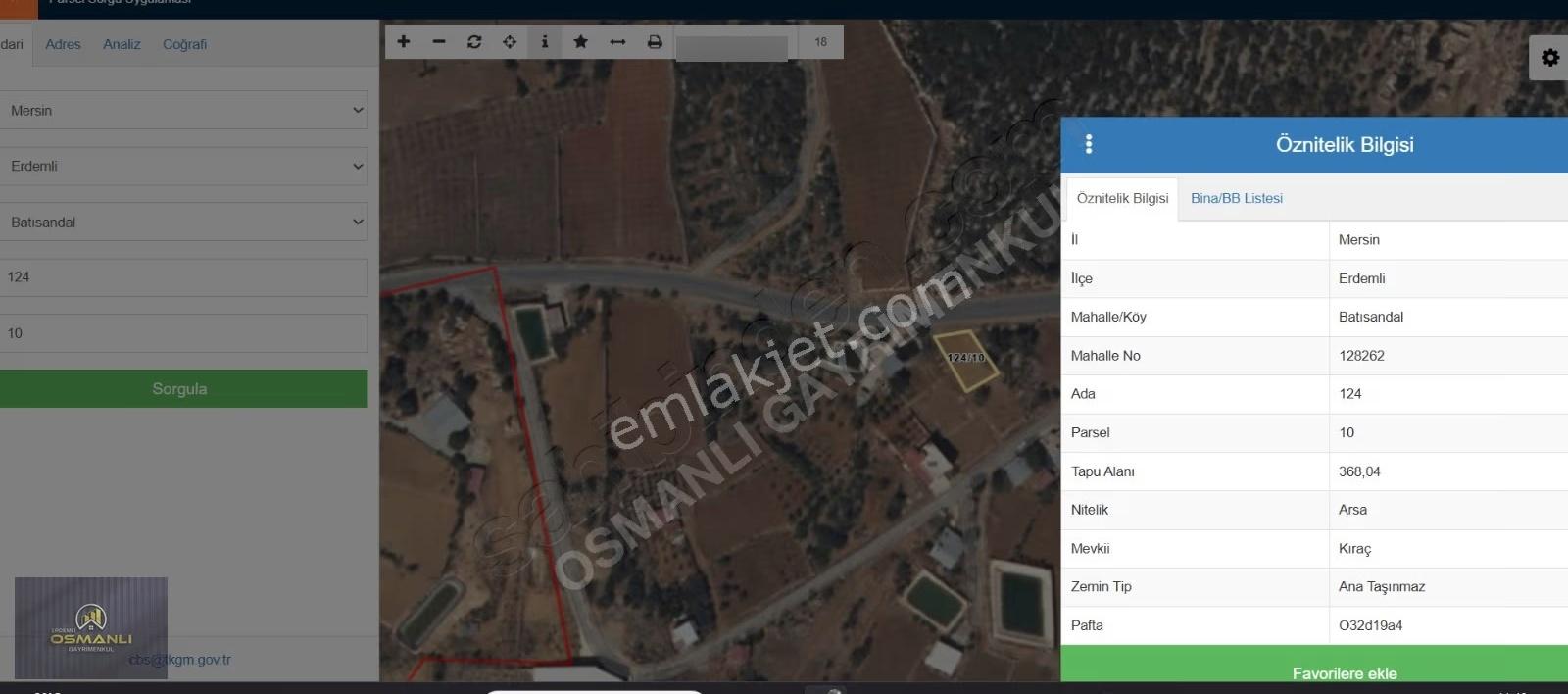This screenshot has width=1568, height=694.
Task: Select the info query tool
Action: point(545,41)
